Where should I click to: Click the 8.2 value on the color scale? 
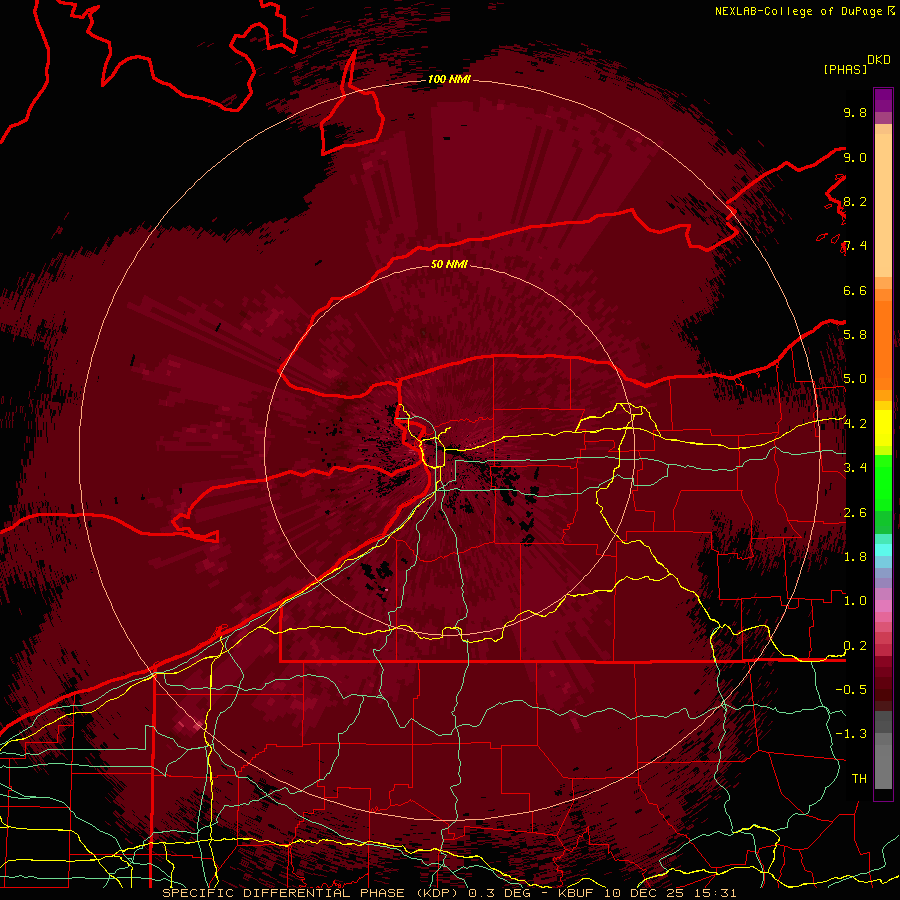coord(855,201)
